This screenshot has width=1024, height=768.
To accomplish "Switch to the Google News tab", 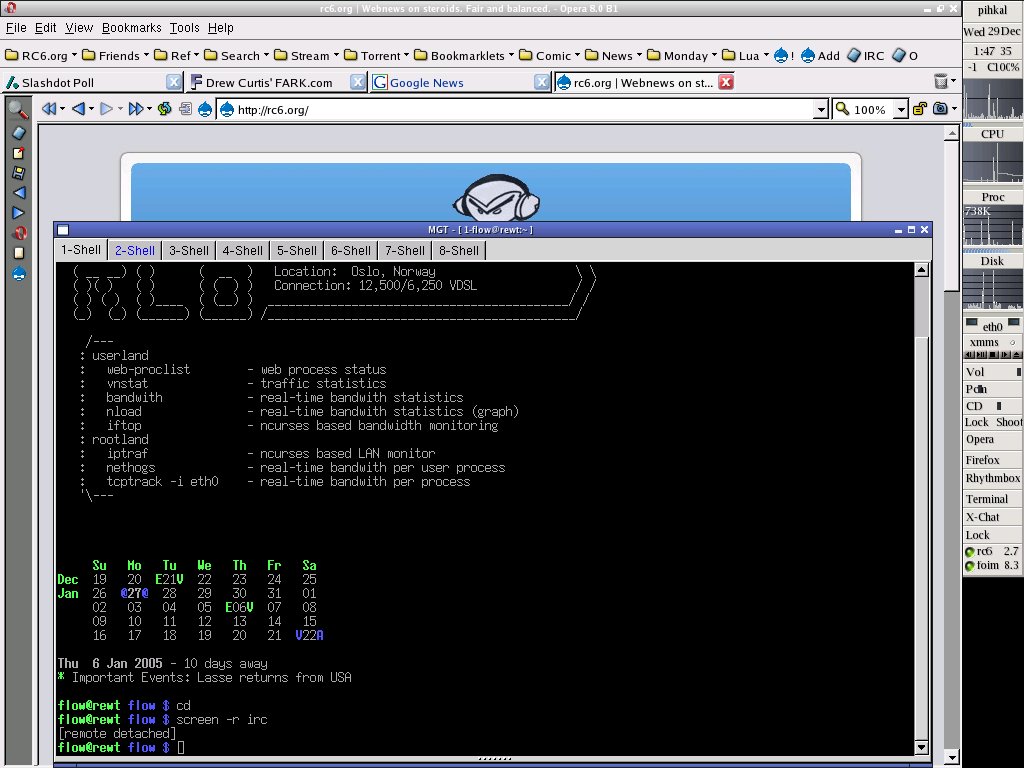I will (460, 82).
